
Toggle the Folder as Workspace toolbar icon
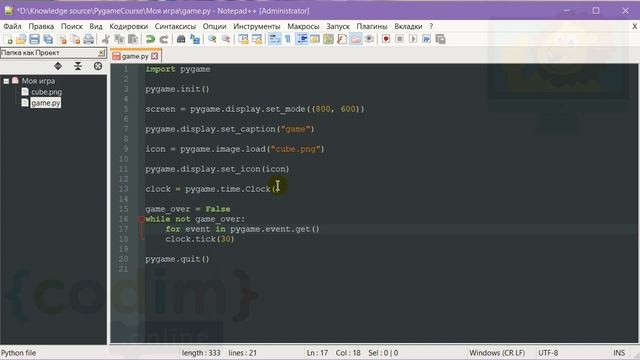pos(356,39)
